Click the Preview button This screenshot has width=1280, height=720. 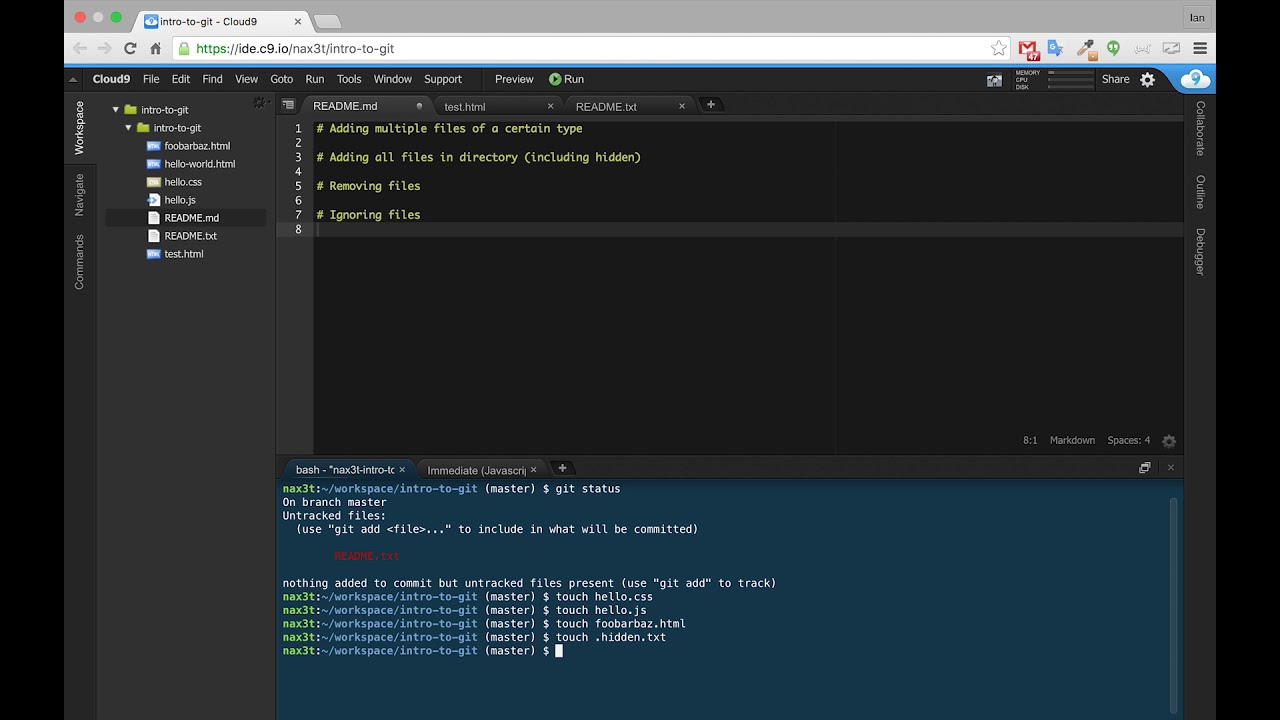pos(514,79)
